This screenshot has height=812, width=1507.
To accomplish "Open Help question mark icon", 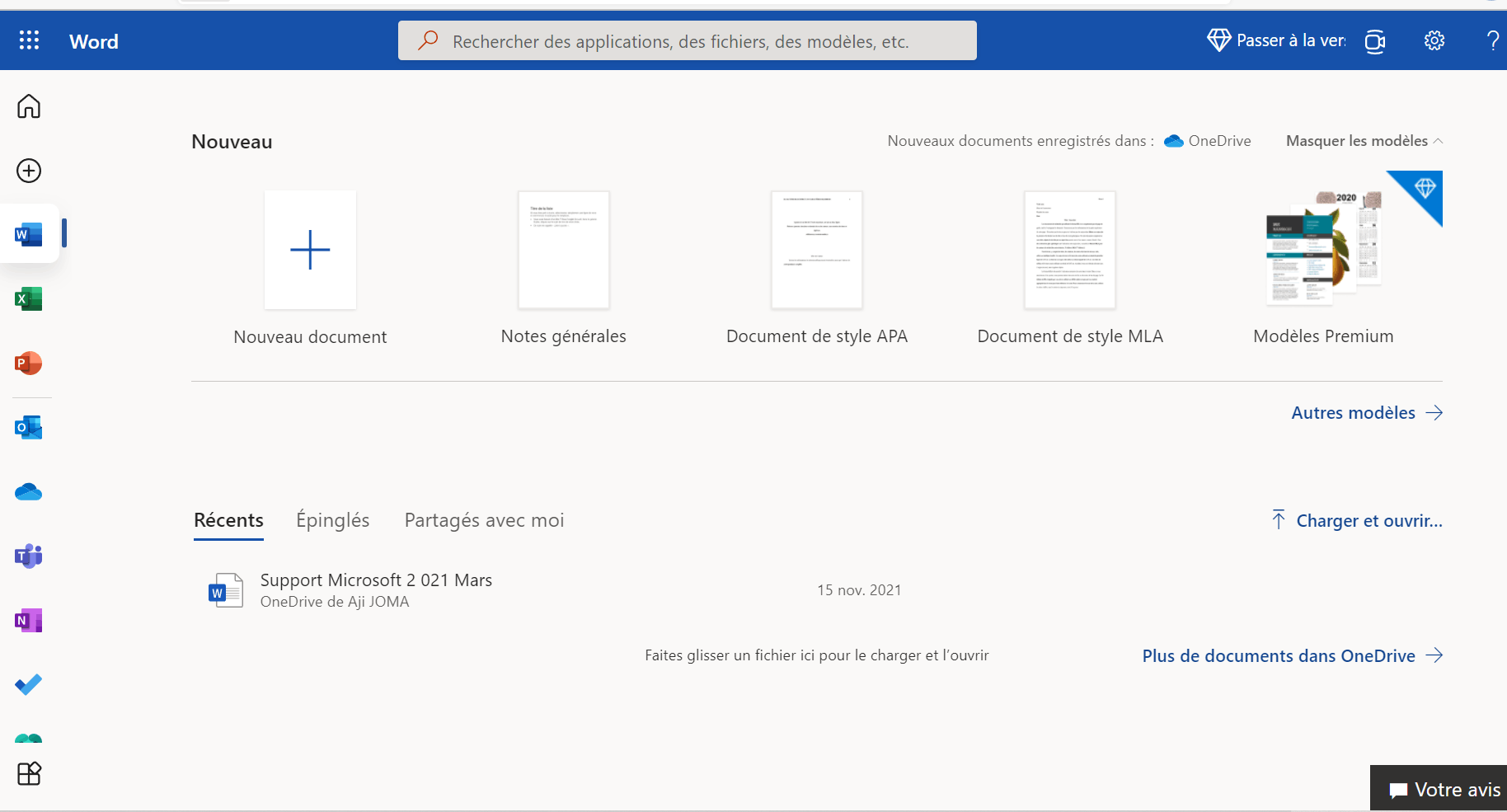I will pos(1493,40).
